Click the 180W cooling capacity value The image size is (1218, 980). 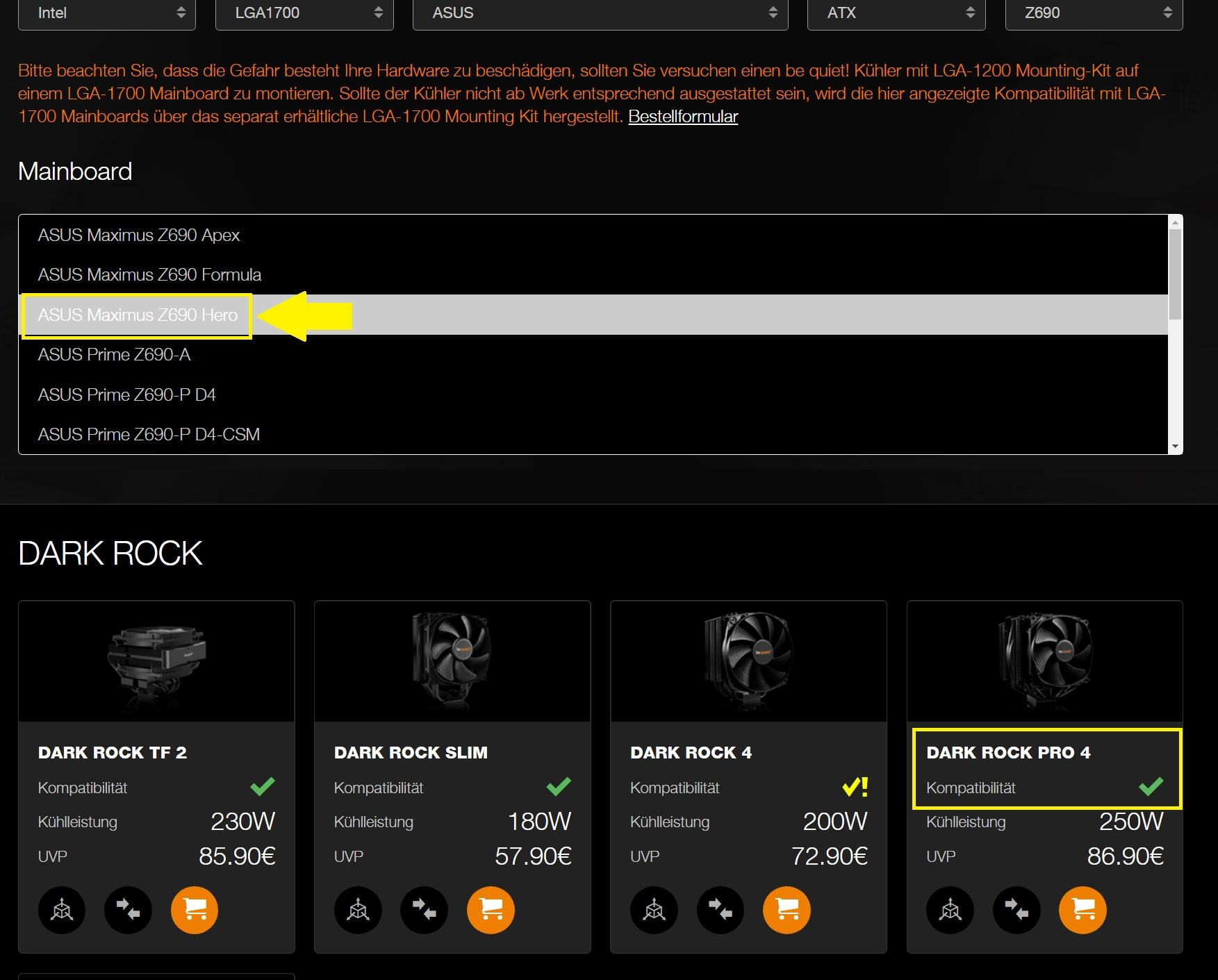tap(539, 822)
